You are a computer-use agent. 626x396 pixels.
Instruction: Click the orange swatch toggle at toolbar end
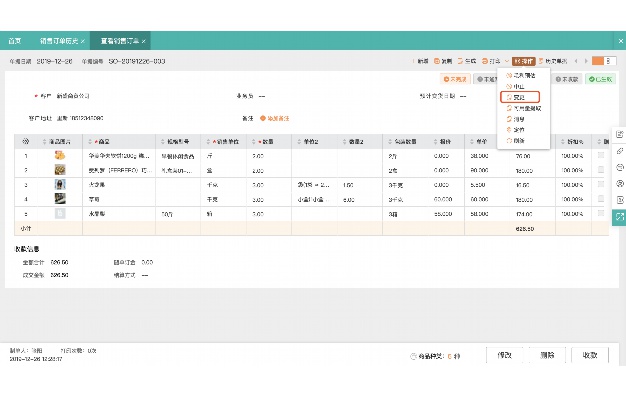point(598,61)
